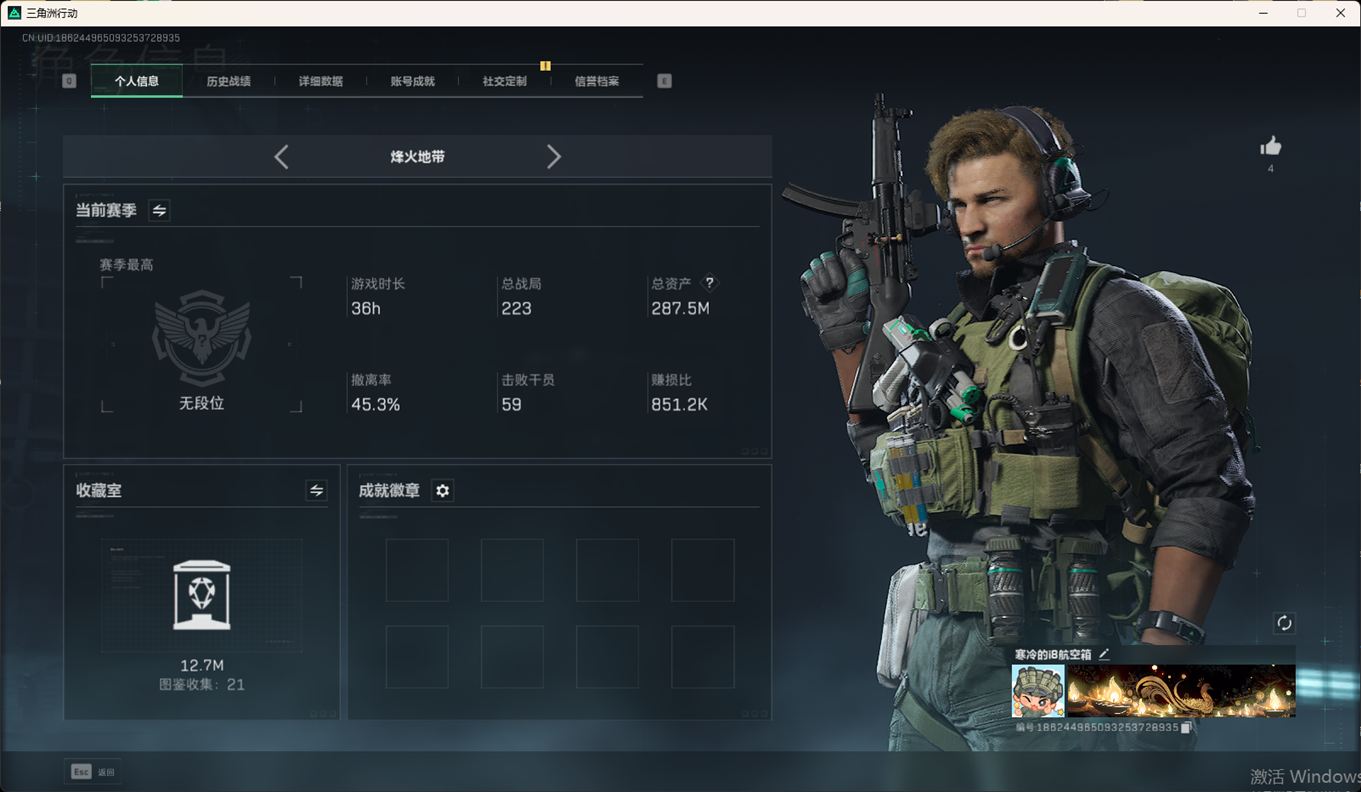Click the like count 4

[1271, 168]
